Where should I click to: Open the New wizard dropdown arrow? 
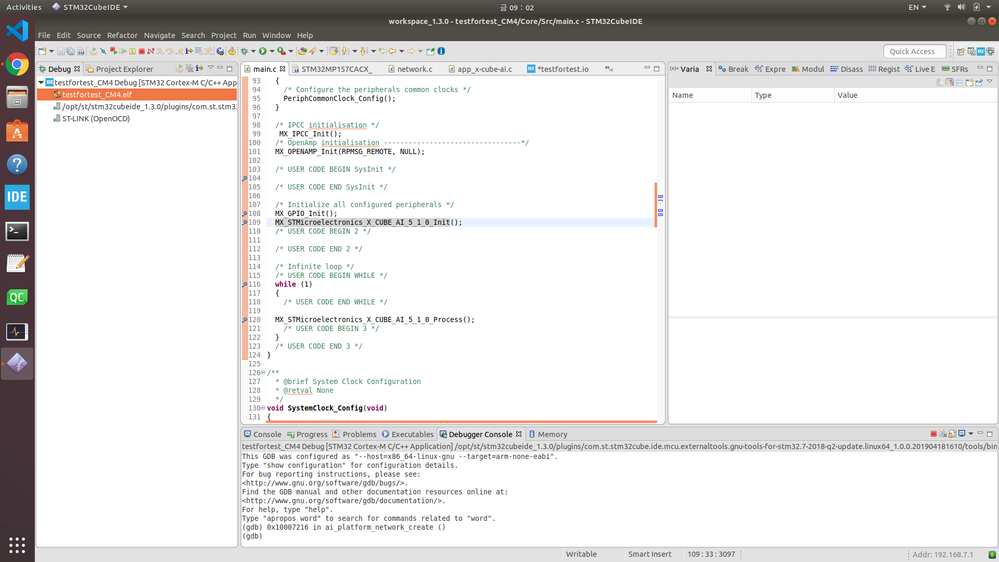click(52, 51)
